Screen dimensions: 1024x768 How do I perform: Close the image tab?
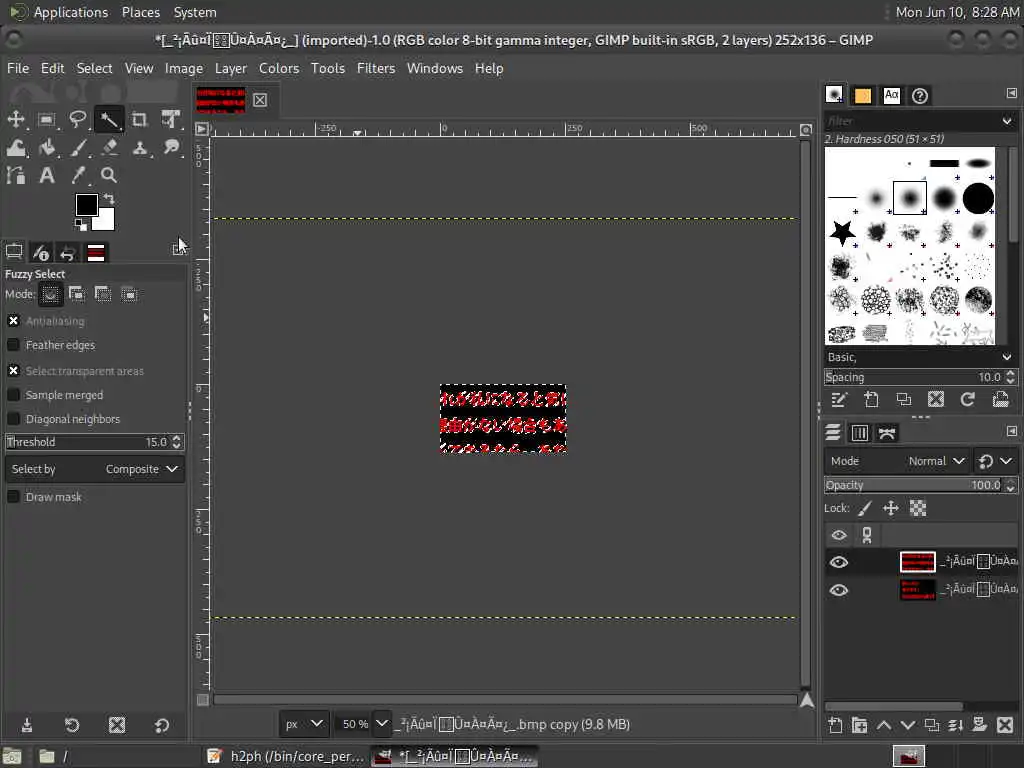260,100
